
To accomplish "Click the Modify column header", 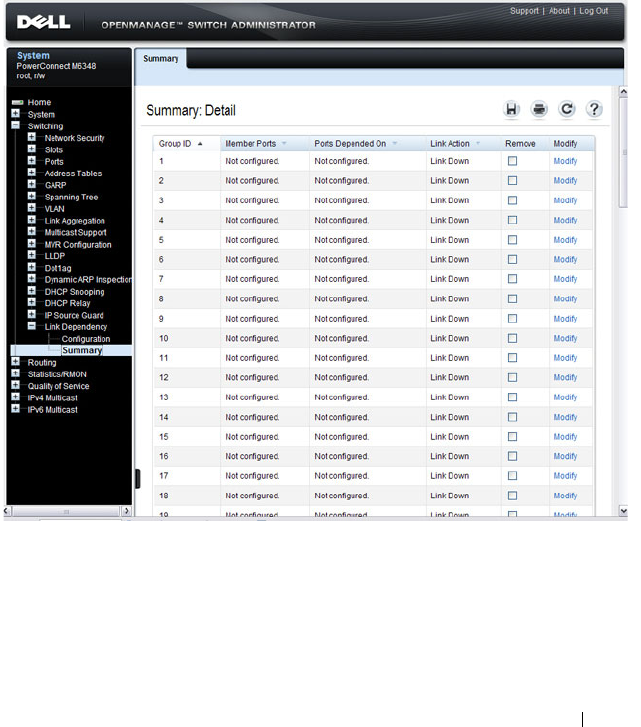I will [x=565, y=144].
